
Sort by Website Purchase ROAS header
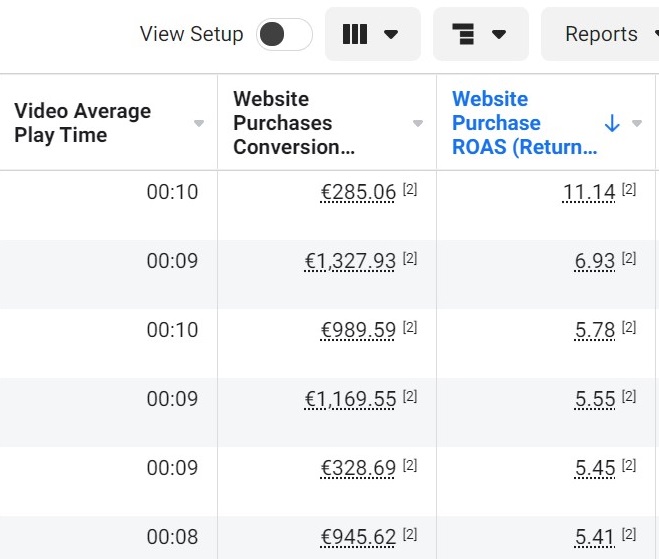tap(524, 123)
